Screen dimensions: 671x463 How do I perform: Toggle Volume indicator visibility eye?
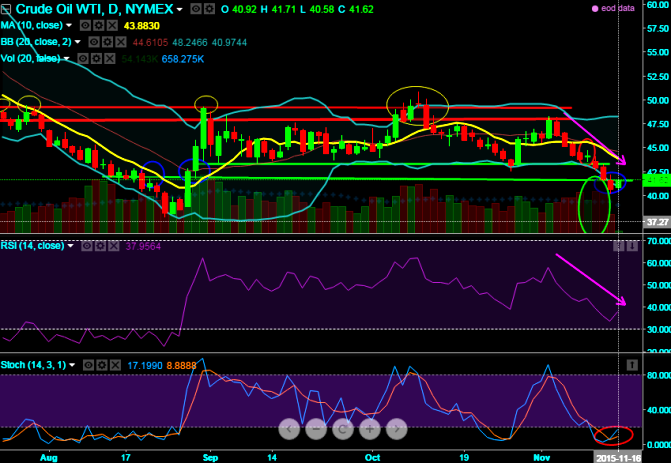pos(83,59)
